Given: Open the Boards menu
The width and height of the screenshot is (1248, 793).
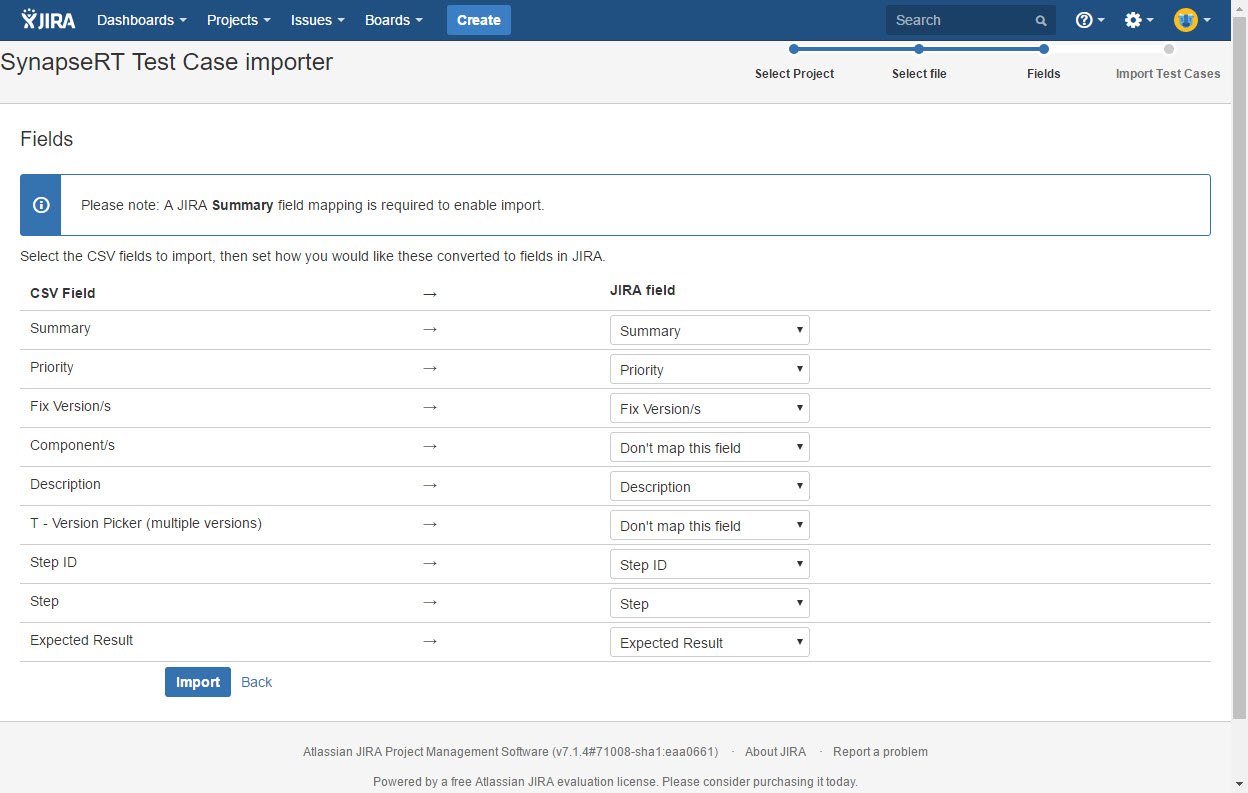Looking at the screenshot, I should coord(393,20).
